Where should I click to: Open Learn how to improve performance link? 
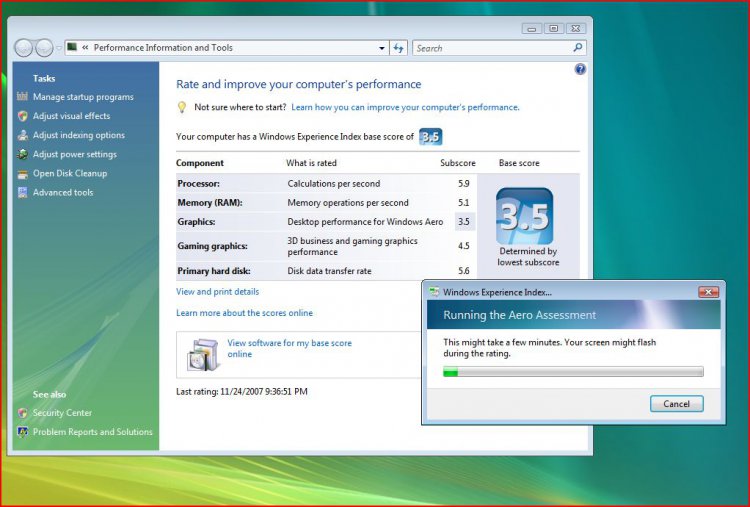click(405, 107)
